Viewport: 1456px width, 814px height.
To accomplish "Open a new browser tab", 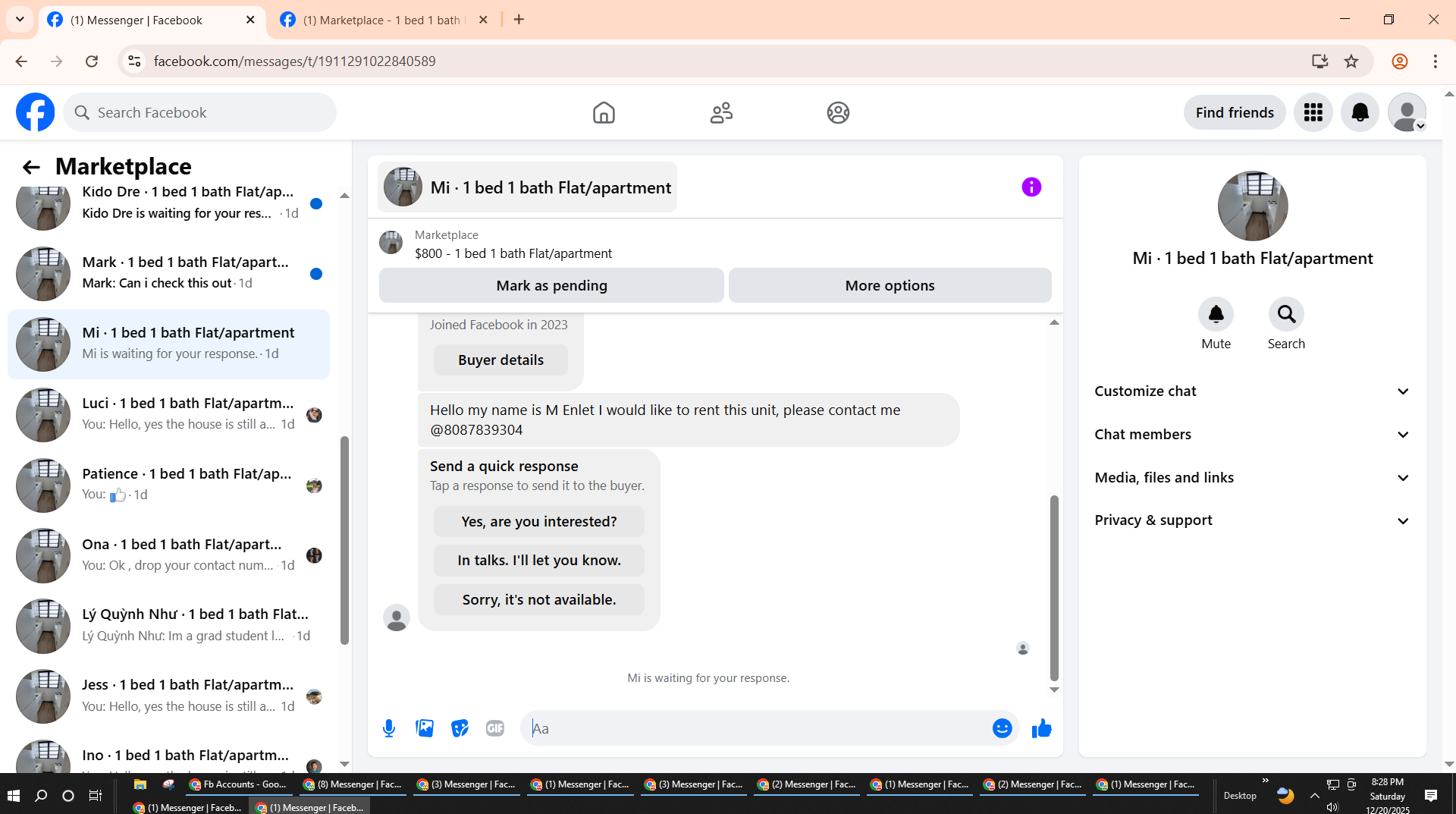I will pos(519,20).
